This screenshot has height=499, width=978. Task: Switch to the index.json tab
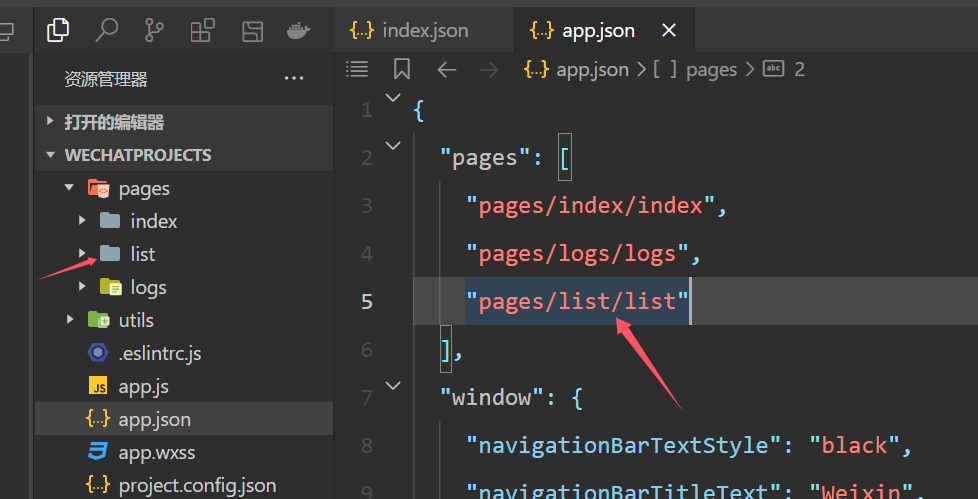click(x=424, y=30)
